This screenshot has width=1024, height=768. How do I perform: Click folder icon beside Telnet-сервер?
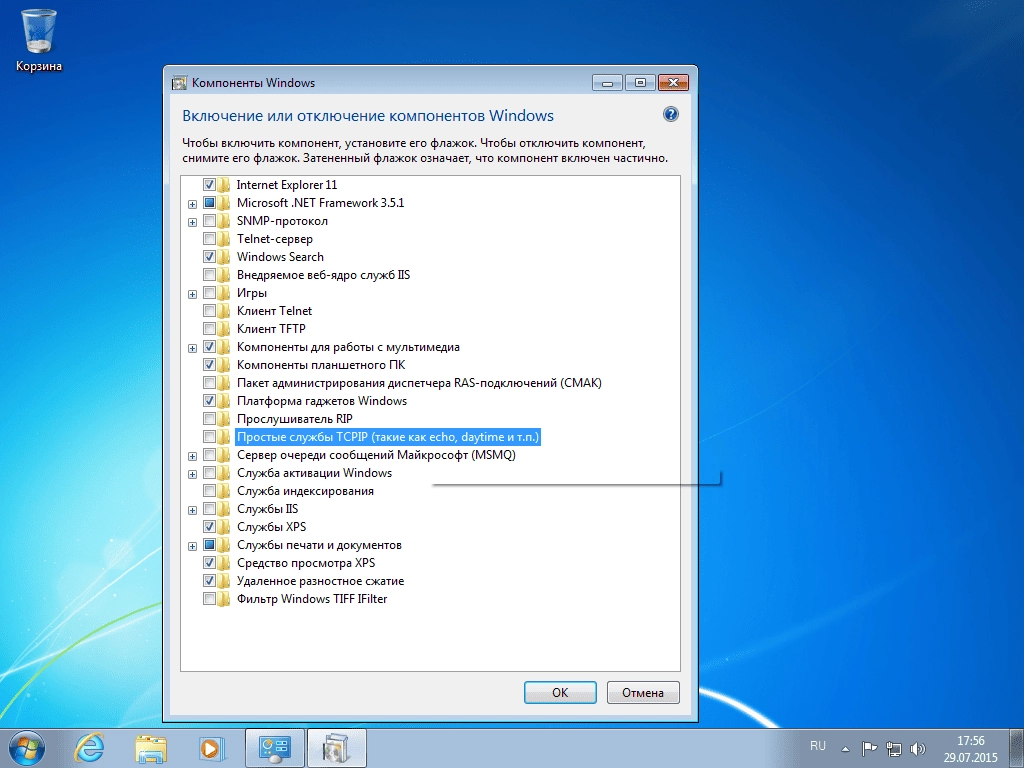224,239
